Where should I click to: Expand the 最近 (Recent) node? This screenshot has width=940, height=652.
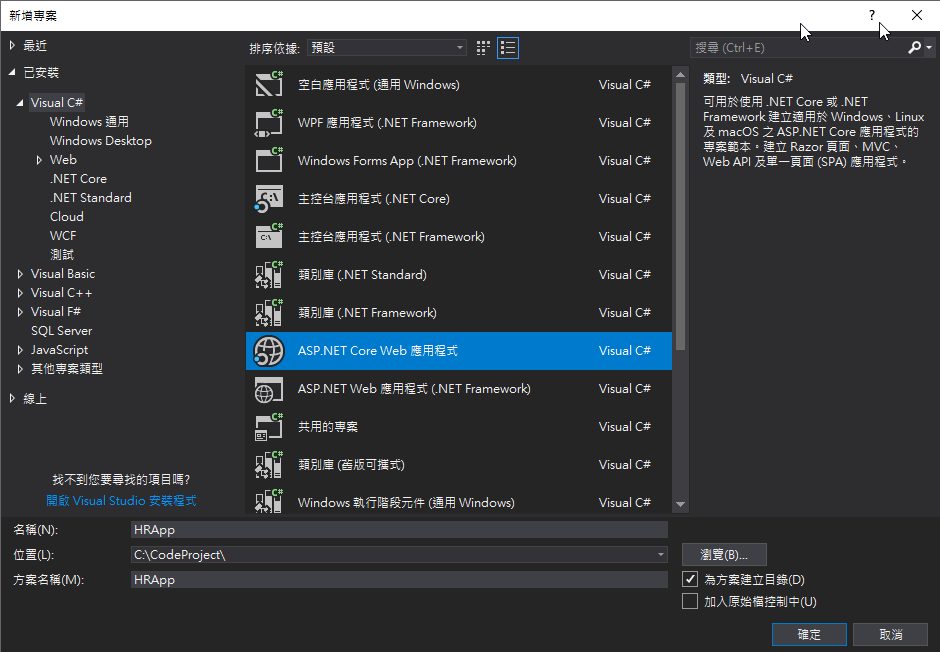pos(12,45)
